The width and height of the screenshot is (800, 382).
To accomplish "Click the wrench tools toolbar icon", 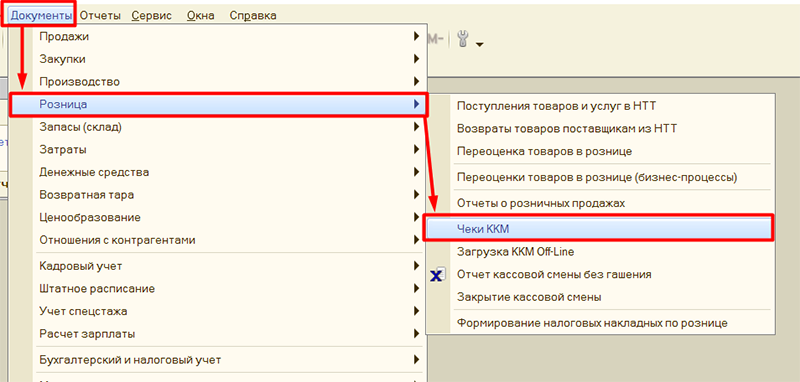I will (463, 39).
